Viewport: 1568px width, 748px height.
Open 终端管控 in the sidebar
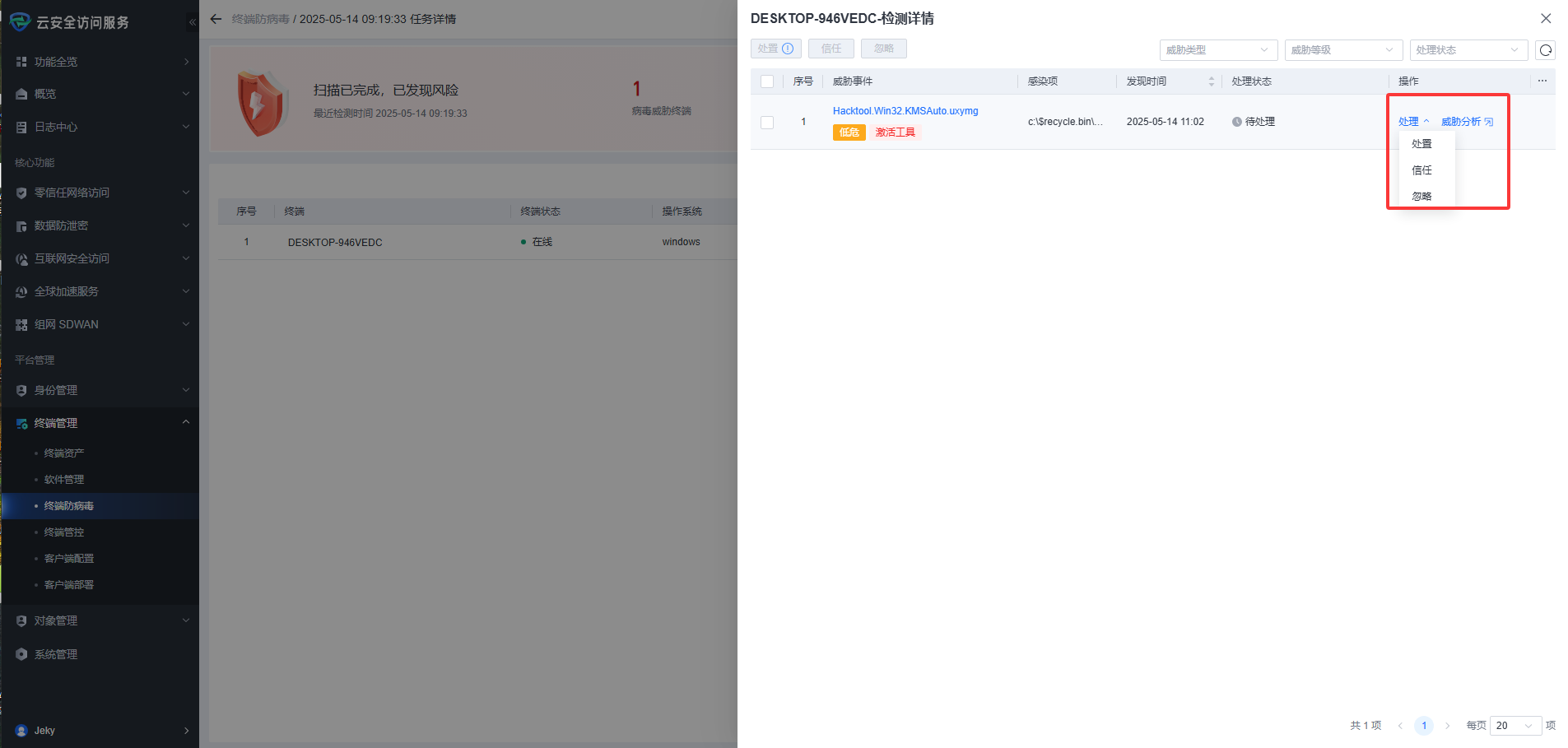tap(64, 532)
